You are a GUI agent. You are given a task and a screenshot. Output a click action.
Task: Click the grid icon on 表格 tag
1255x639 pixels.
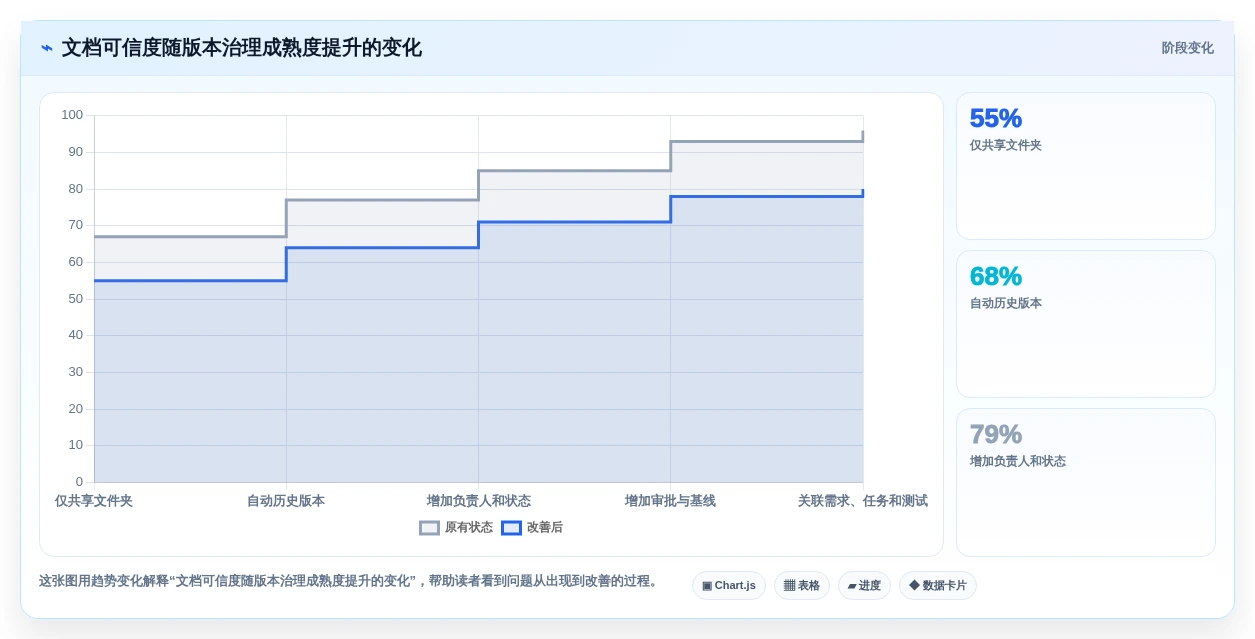pyautogui.click(x=789, y=586)
